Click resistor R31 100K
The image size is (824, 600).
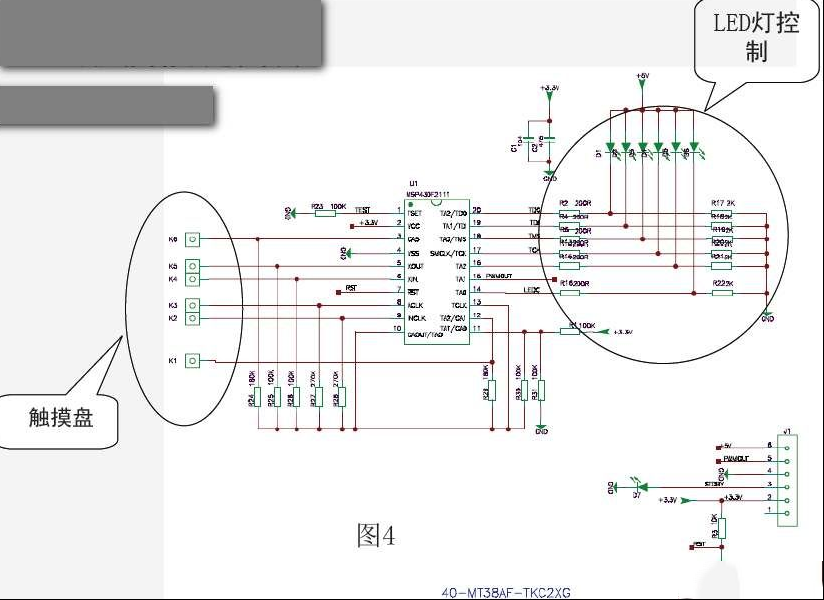click(x=541, y=390)
